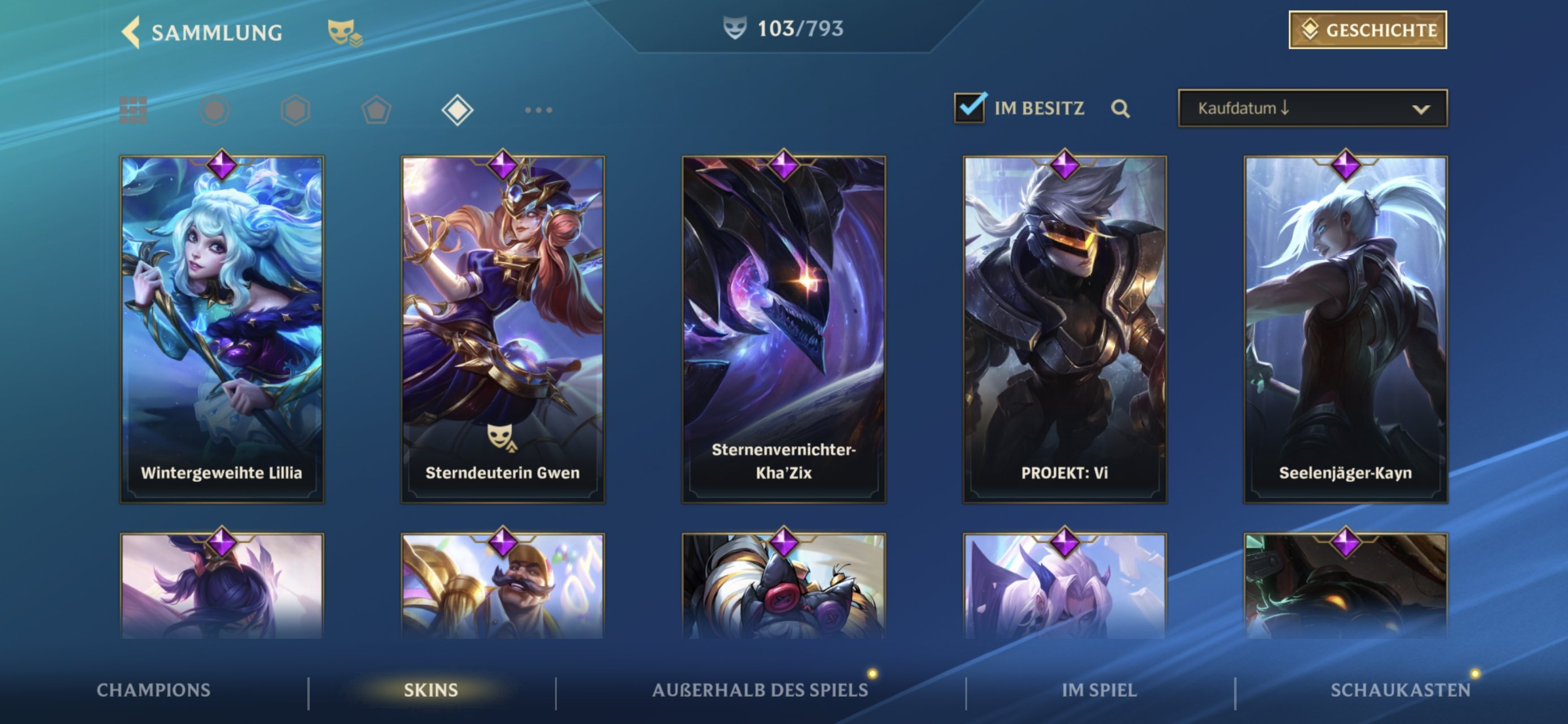Screen dimensions: 1568x724
Task: Open the Wintergeweihte Lillia skin card
Action: tap(222, 329)
